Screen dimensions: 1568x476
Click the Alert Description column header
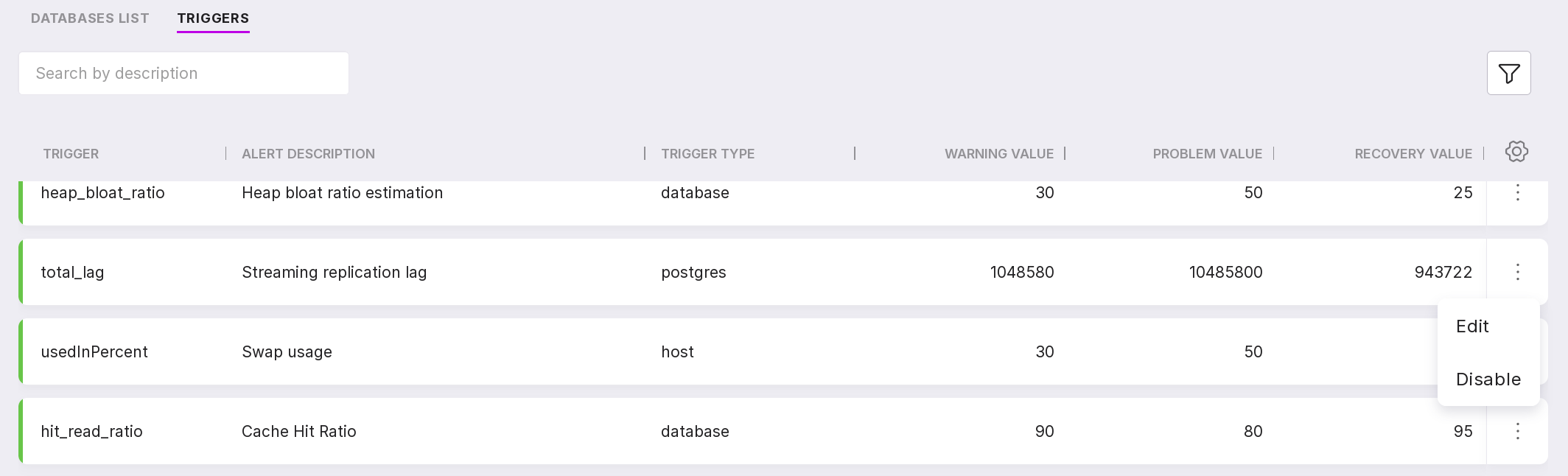pos(308,154)
